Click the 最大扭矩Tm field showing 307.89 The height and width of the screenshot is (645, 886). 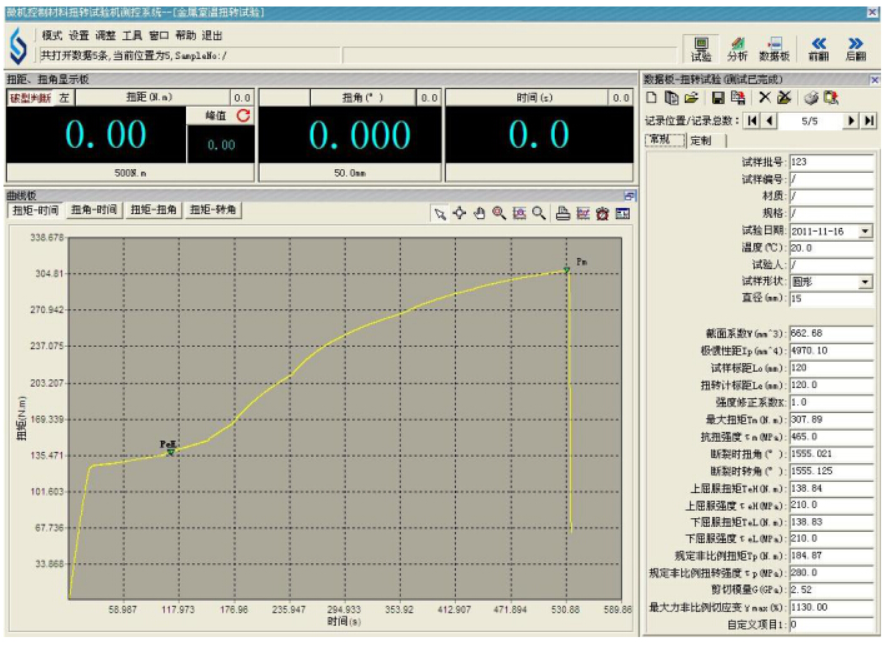[x=831, y=419]
